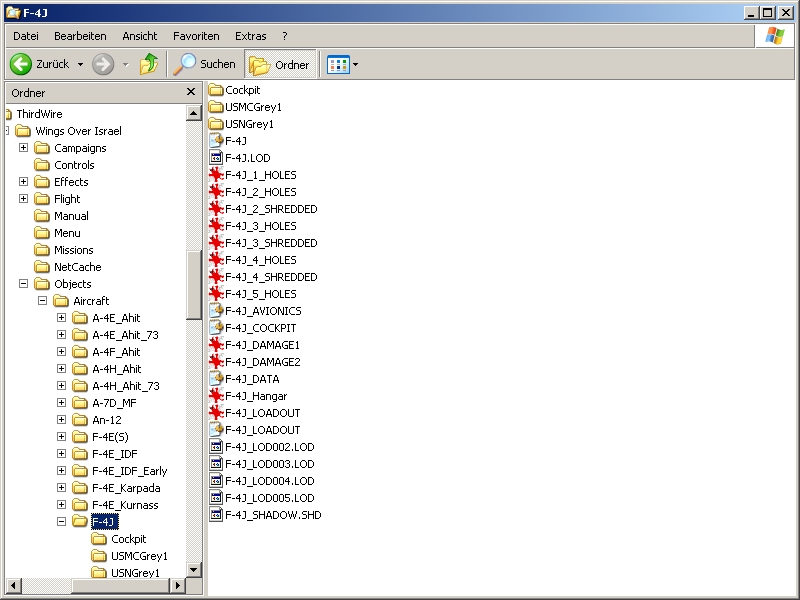This screenshot has width=800, height=600.
Task: Click the vertical scrollbar thumb in folder tree
Action: click(194, 285)
